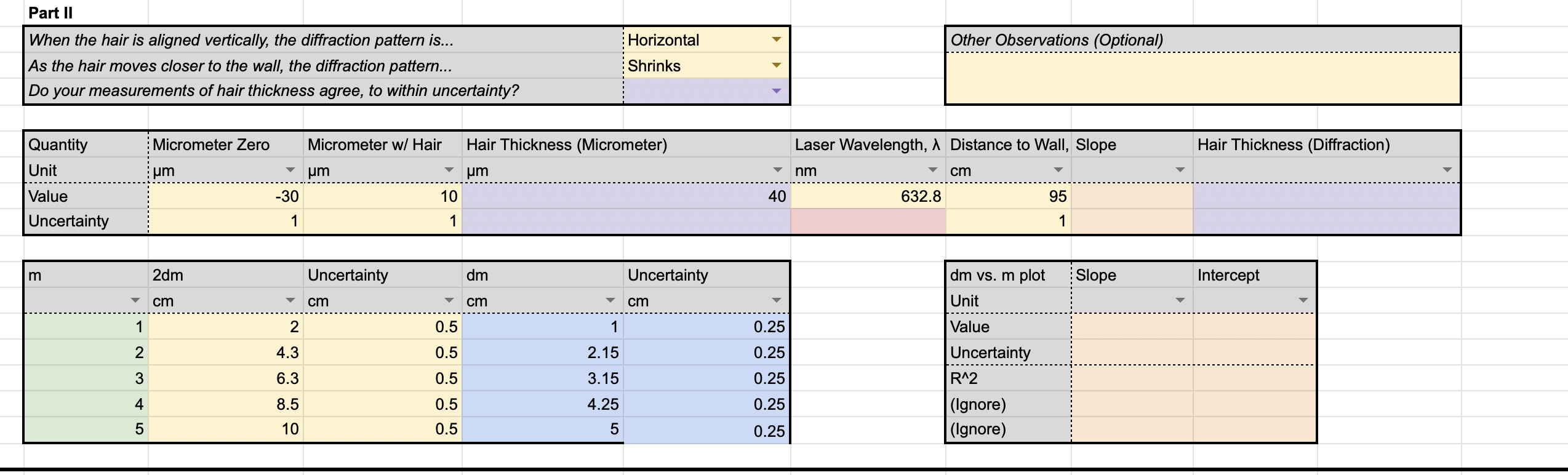Open the dm column cm dropdown arrow
The width and height of the screenshot is (1568, 475).
coord(610,301)
